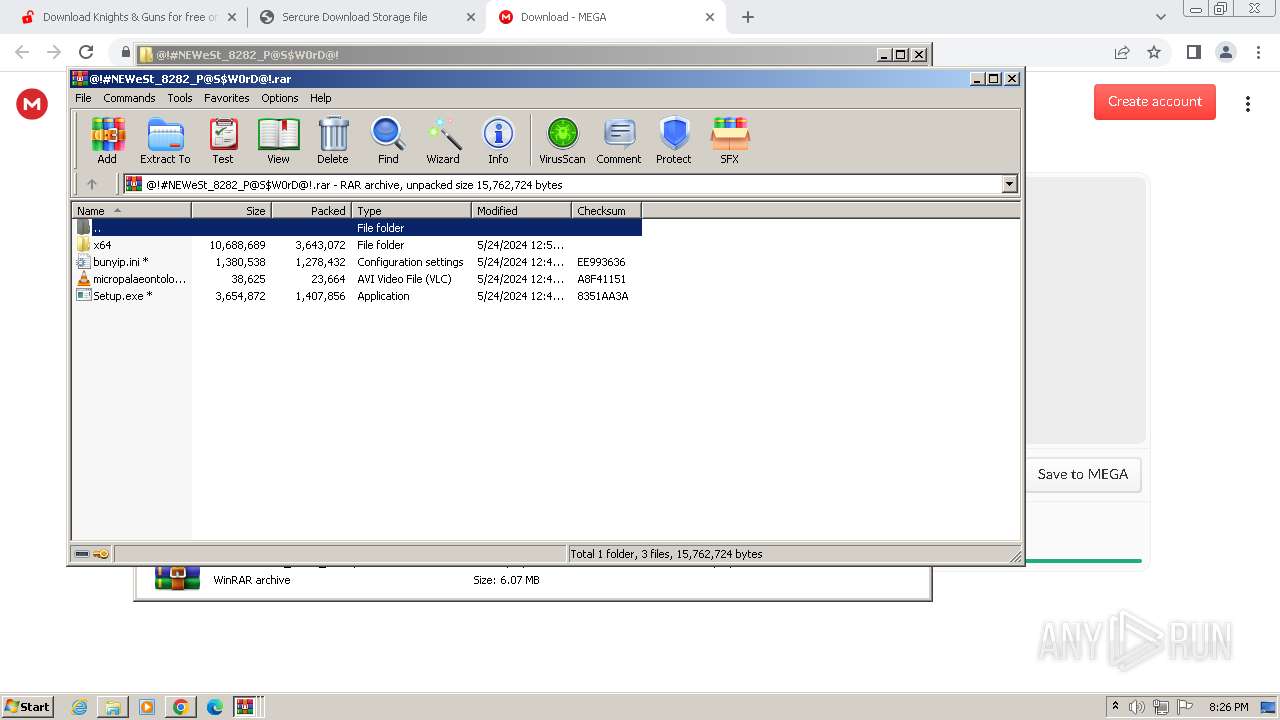This screenshot has width=1280, height=720.
Task: Click checksum 8351AA3A for Setup.exe
Action: [x=603, y=296]
